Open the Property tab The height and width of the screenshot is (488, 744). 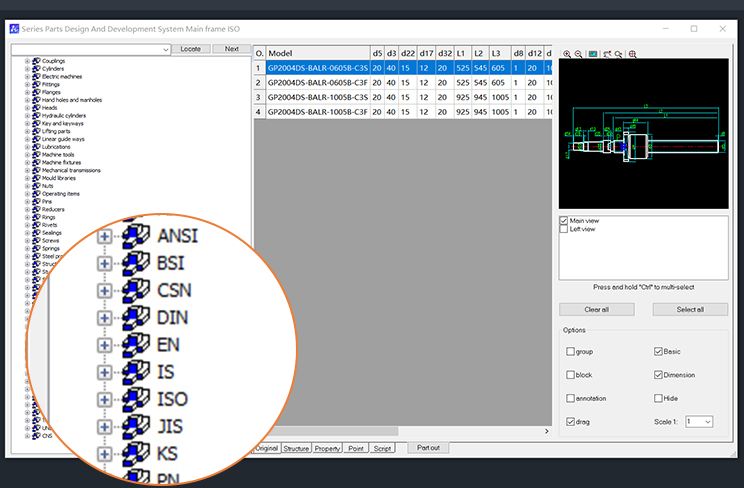click(x=327, y=449)
